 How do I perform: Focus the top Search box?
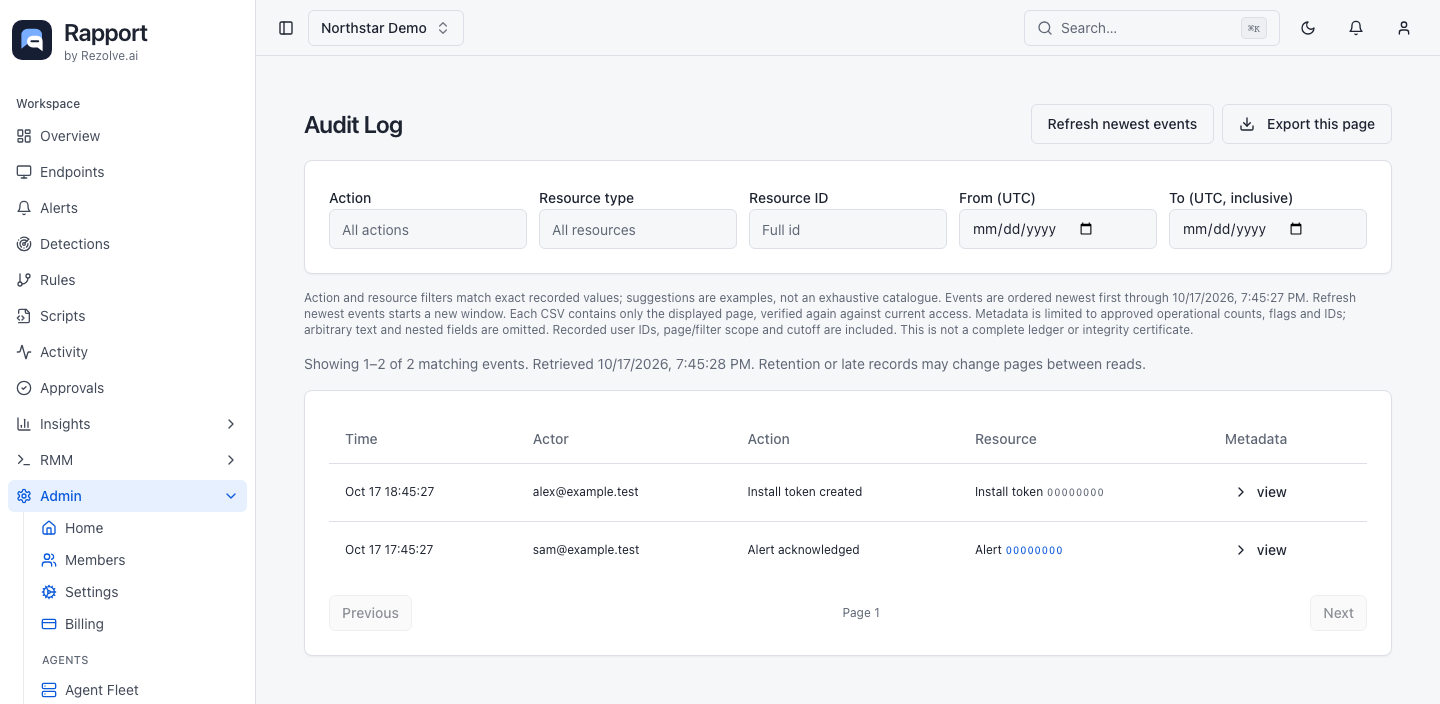pos(1152,28)
